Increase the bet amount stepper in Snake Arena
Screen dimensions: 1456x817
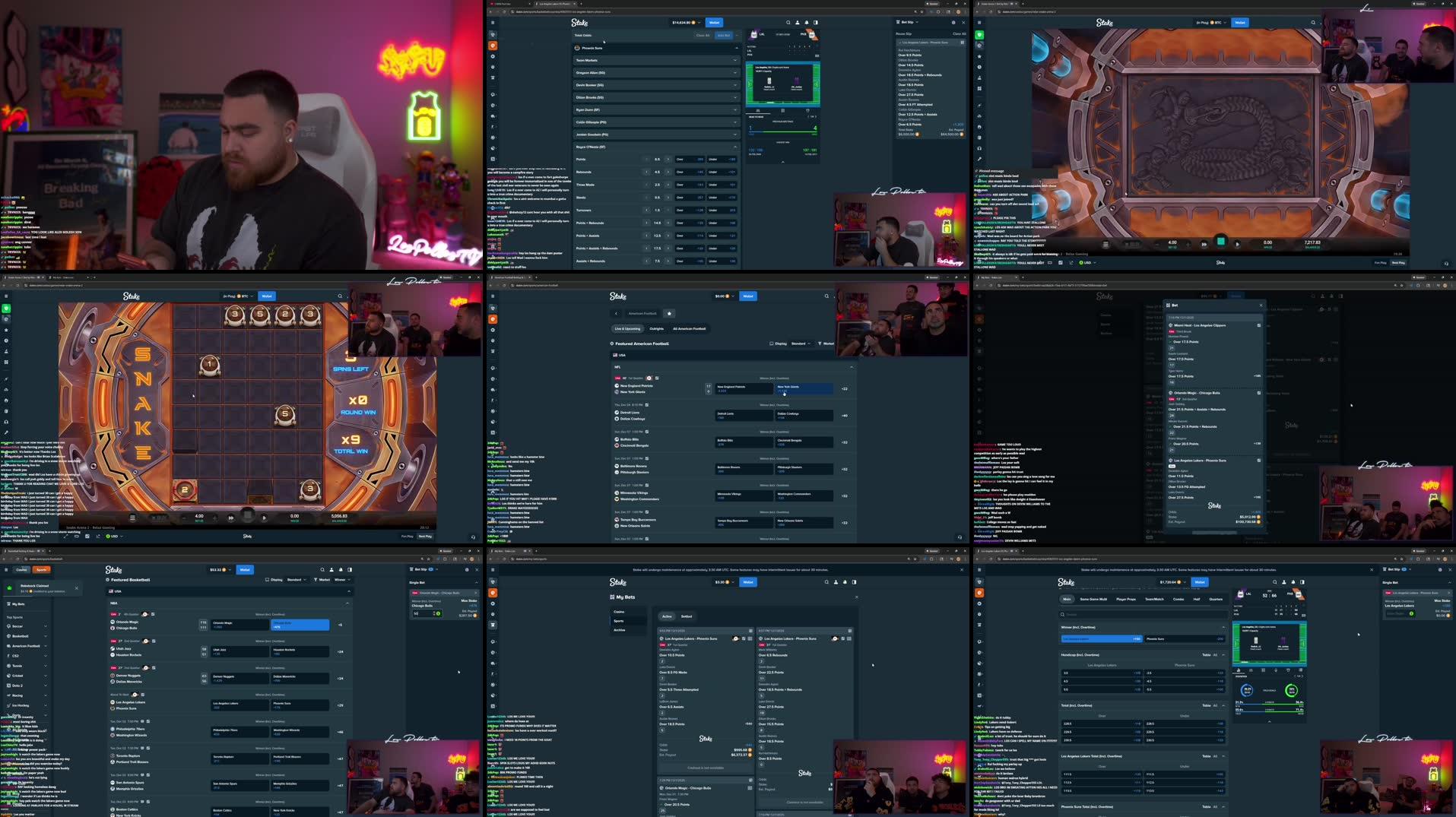pyautogui.click(x=215, y=518)
